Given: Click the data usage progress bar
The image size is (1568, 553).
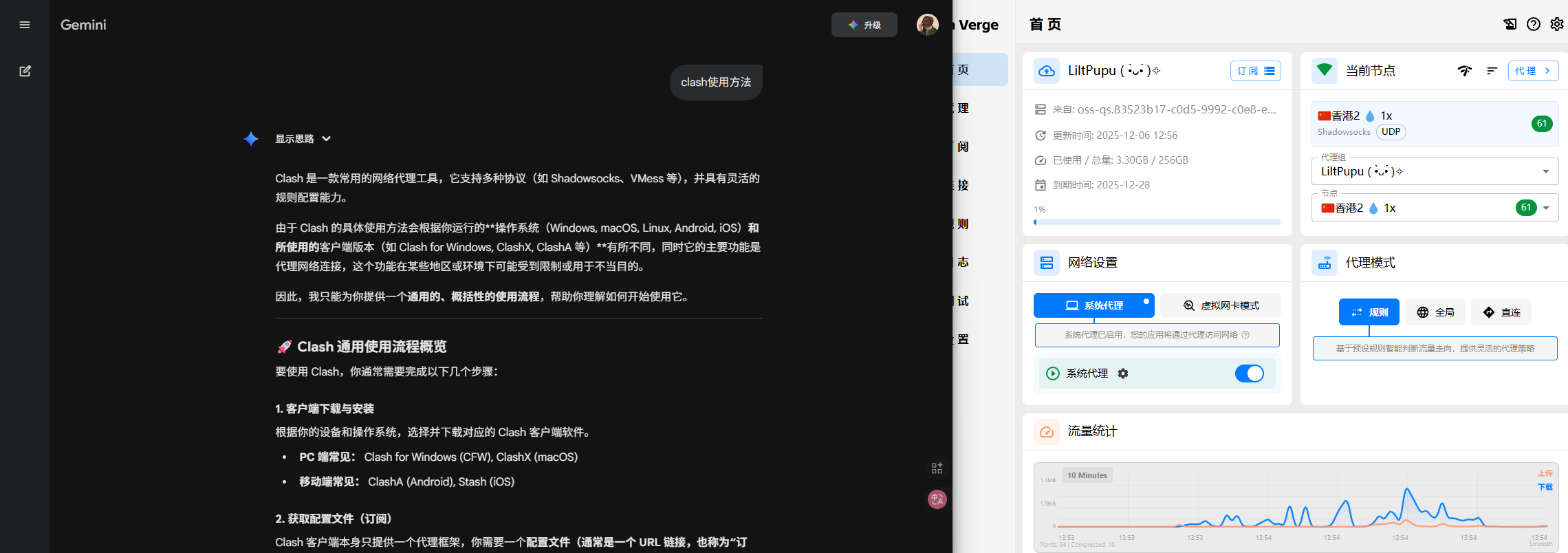Looking at the screenshot, I should click(x=1157, y=222).
